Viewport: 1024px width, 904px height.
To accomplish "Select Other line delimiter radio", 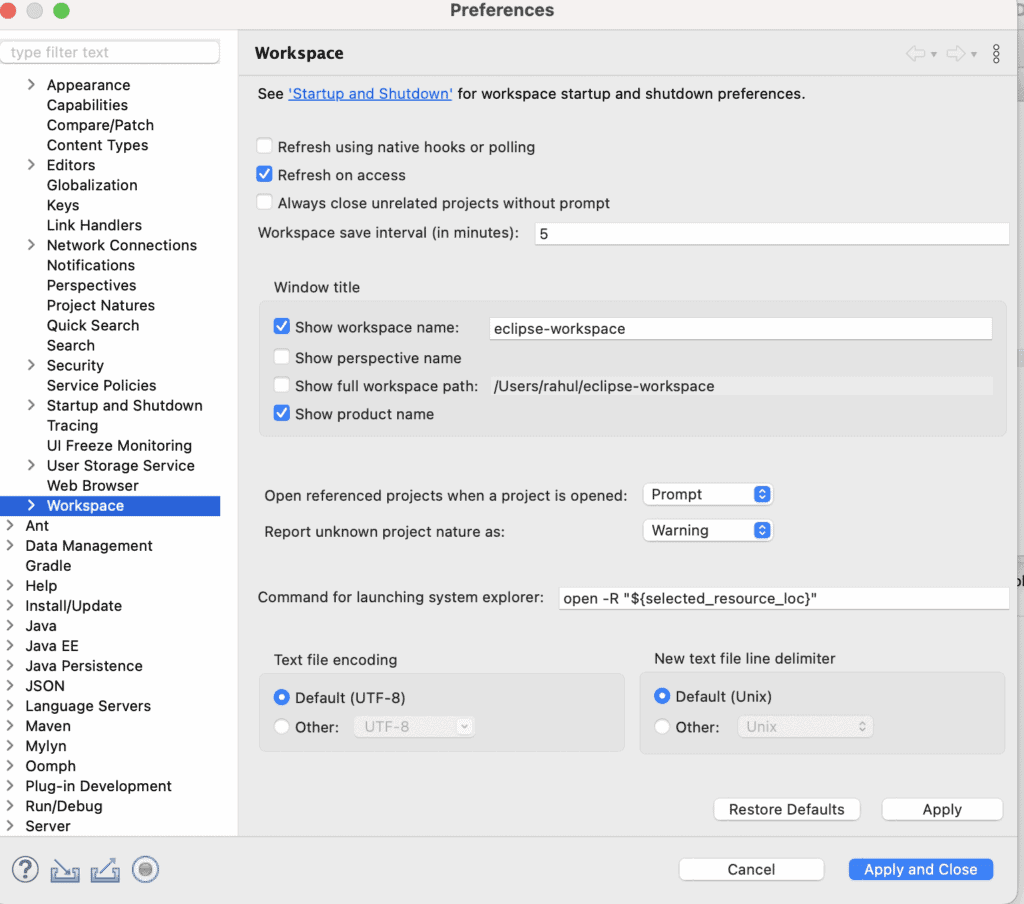I will pyautogui.click(x=662, y=726).
